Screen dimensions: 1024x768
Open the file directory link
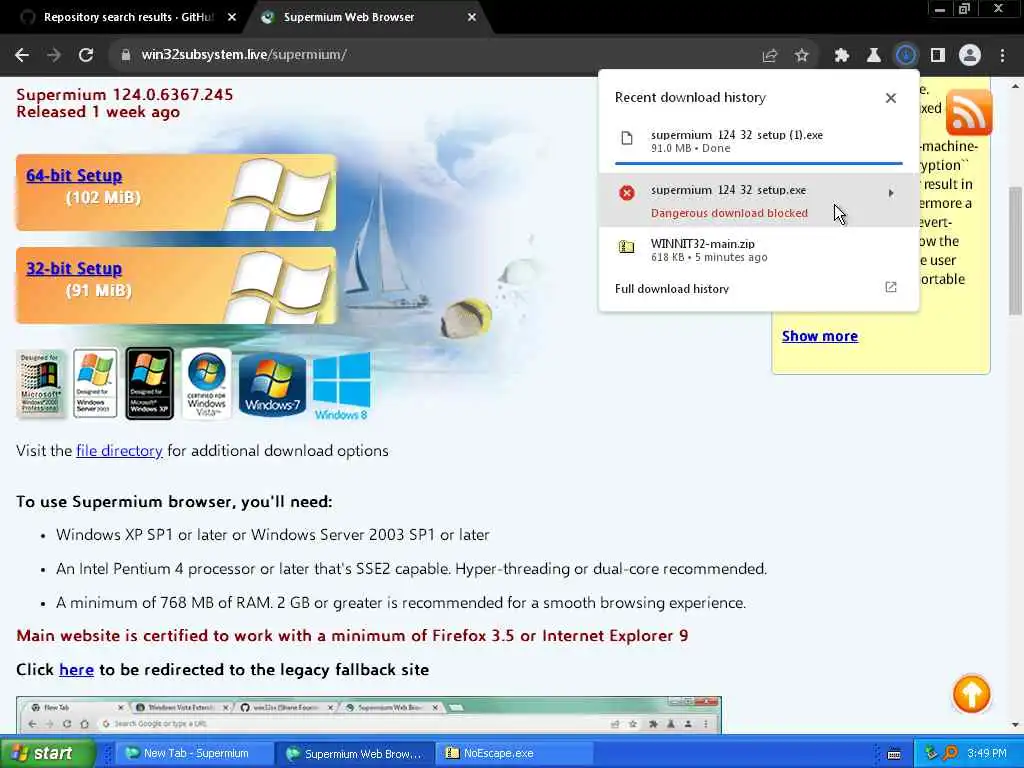pyautogui.click(x=120, y=451)
